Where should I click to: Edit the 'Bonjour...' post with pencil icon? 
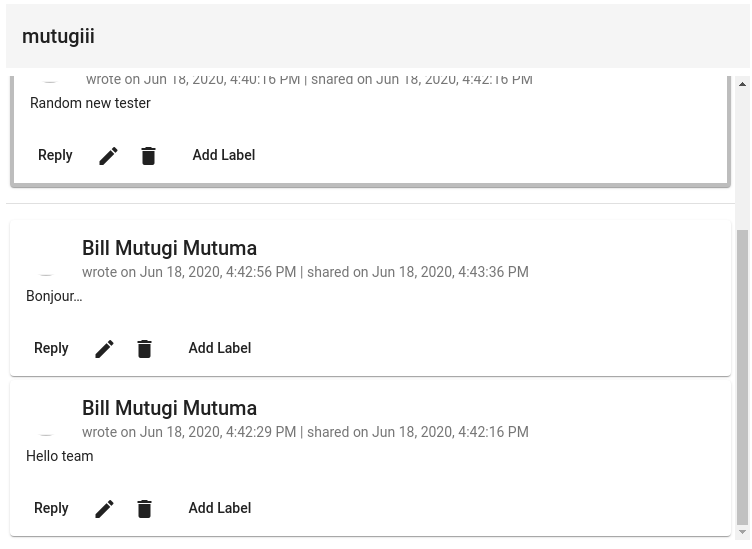[104, 349]
